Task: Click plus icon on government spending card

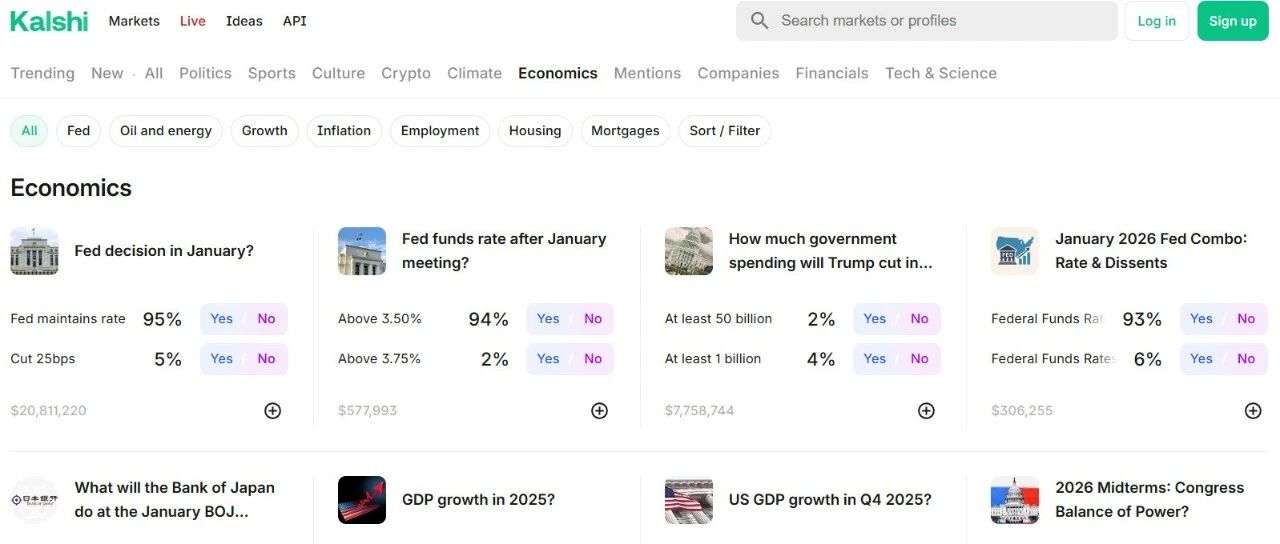Action: click(926, 410)
